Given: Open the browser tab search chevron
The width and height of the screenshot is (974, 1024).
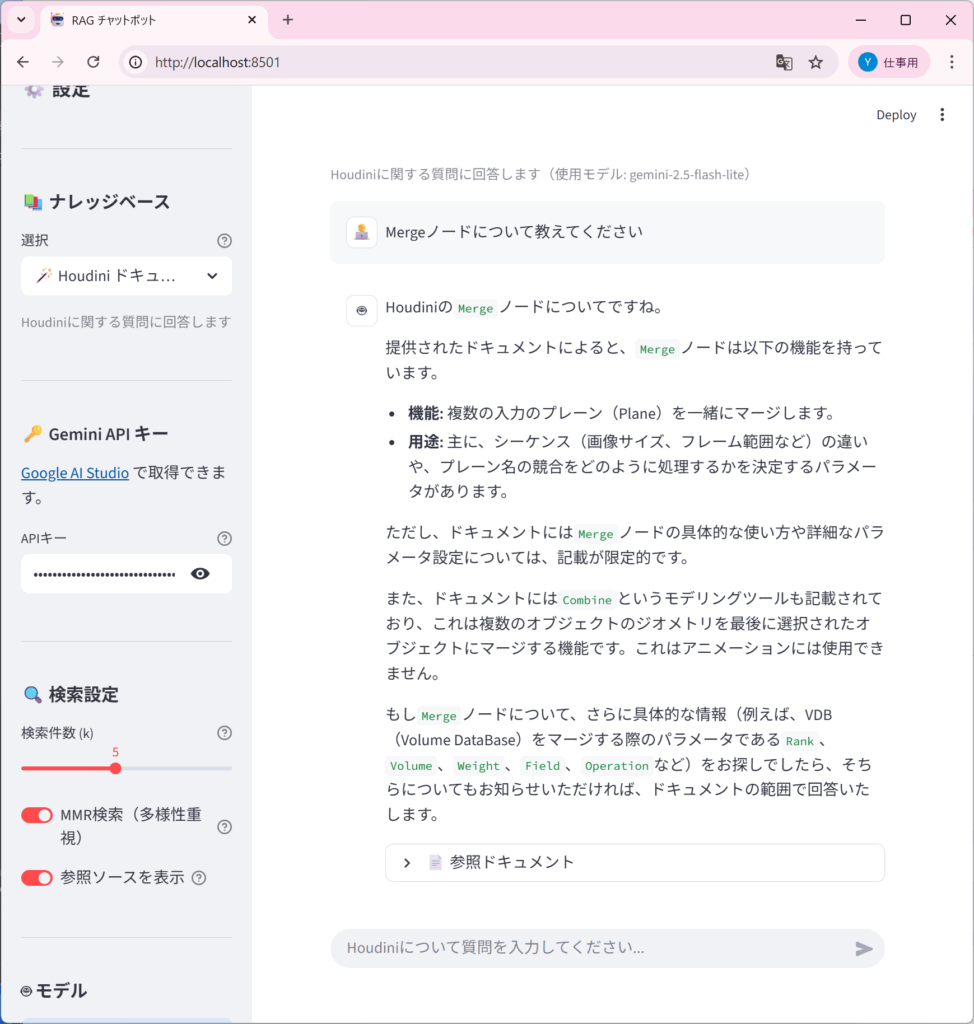Looking at the screenshot, I should point(21,20).
